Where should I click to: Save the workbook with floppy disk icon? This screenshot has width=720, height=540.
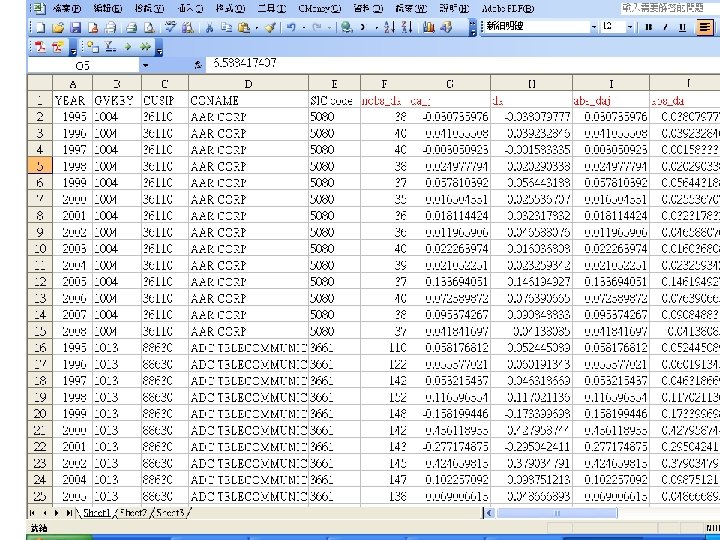(75, 28)
